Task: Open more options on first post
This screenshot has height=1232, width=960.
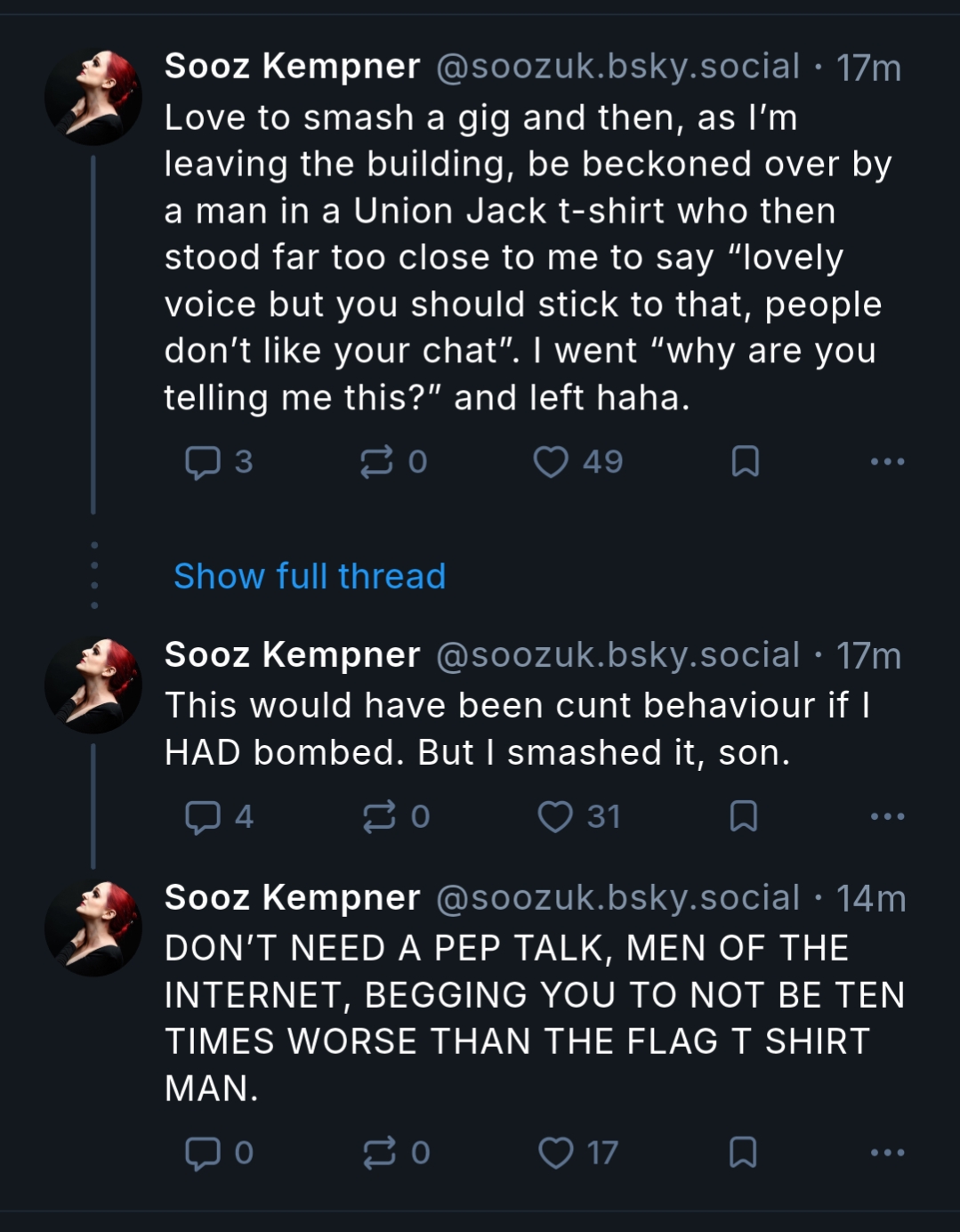Action: 887,462
